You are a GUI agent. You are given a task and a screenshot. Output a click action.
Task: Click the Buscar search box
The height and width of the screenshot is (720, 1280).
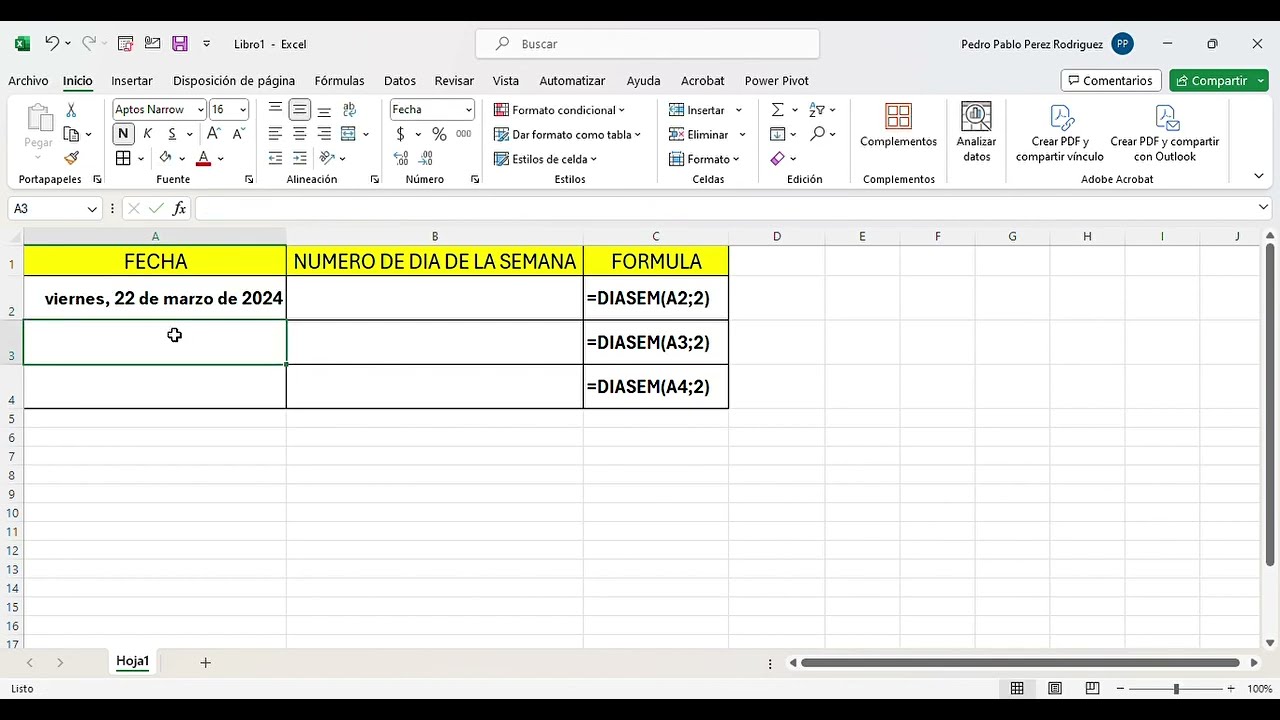coord(648,44)
